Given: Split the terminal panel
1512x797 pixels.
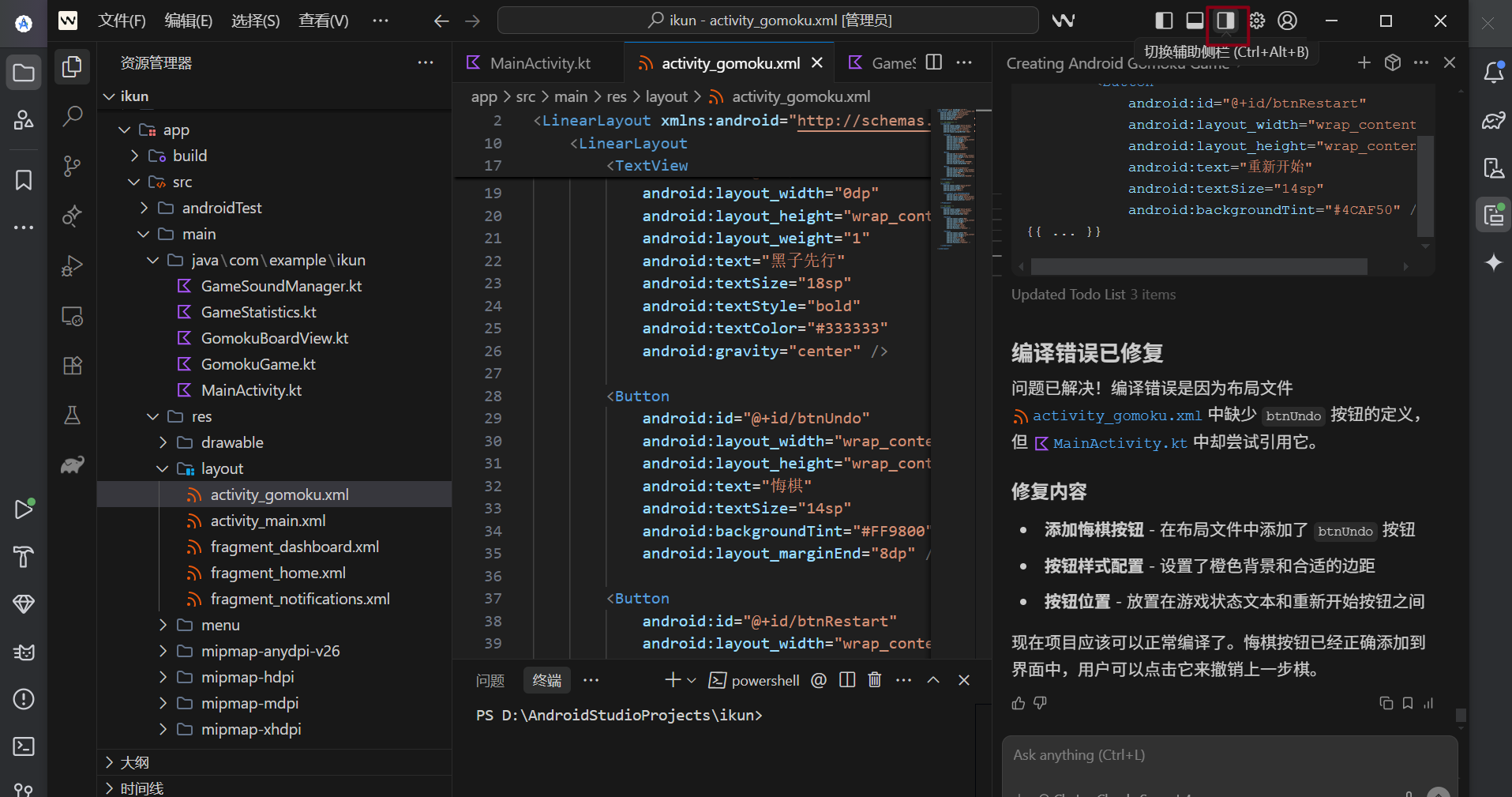Looking at the screenshot, I should coord(847,680).
